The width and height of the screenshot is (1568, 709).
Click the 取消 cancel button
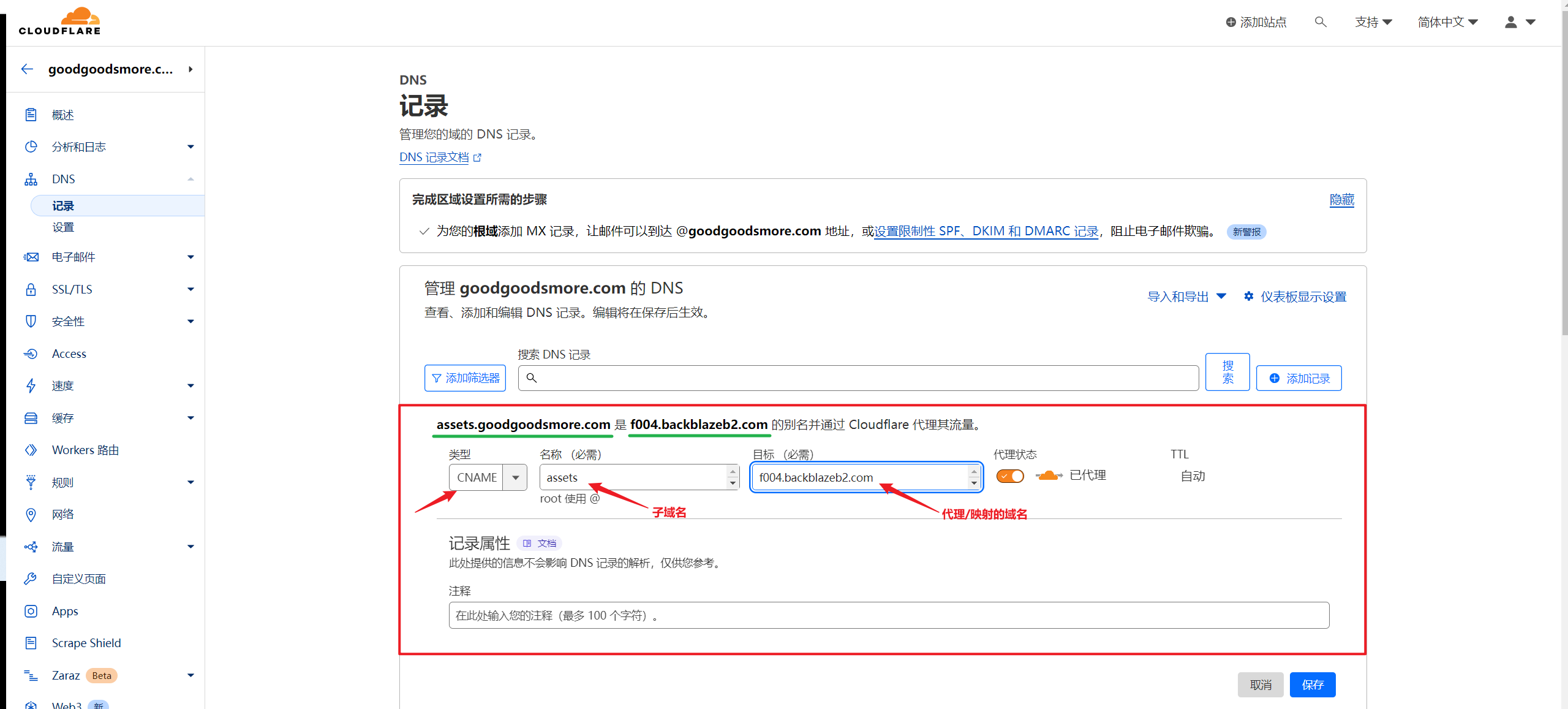pos(1261,684)
